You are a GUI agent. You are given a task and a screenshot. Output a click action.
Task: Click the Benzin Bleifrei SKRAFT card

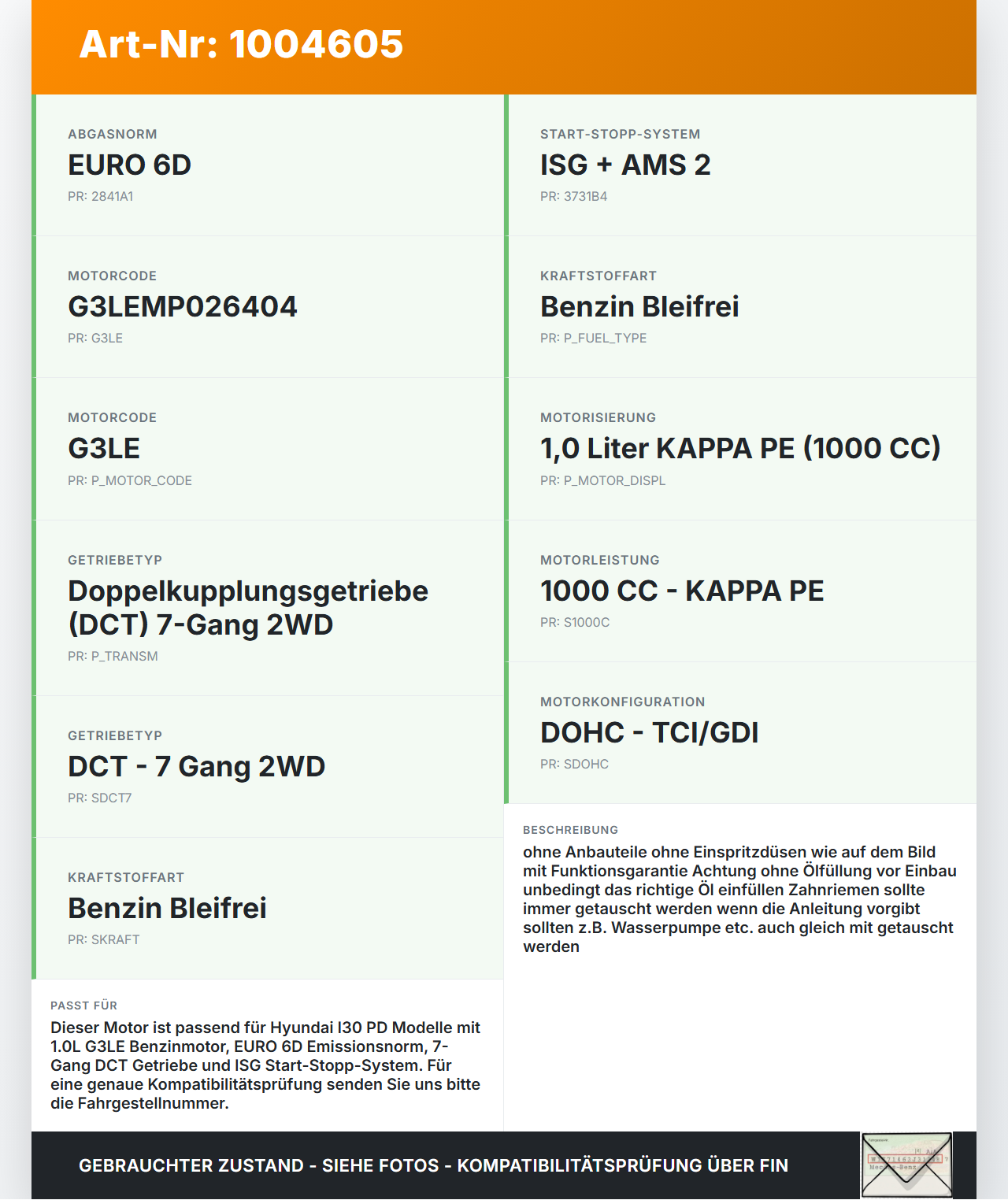point(268,909)
